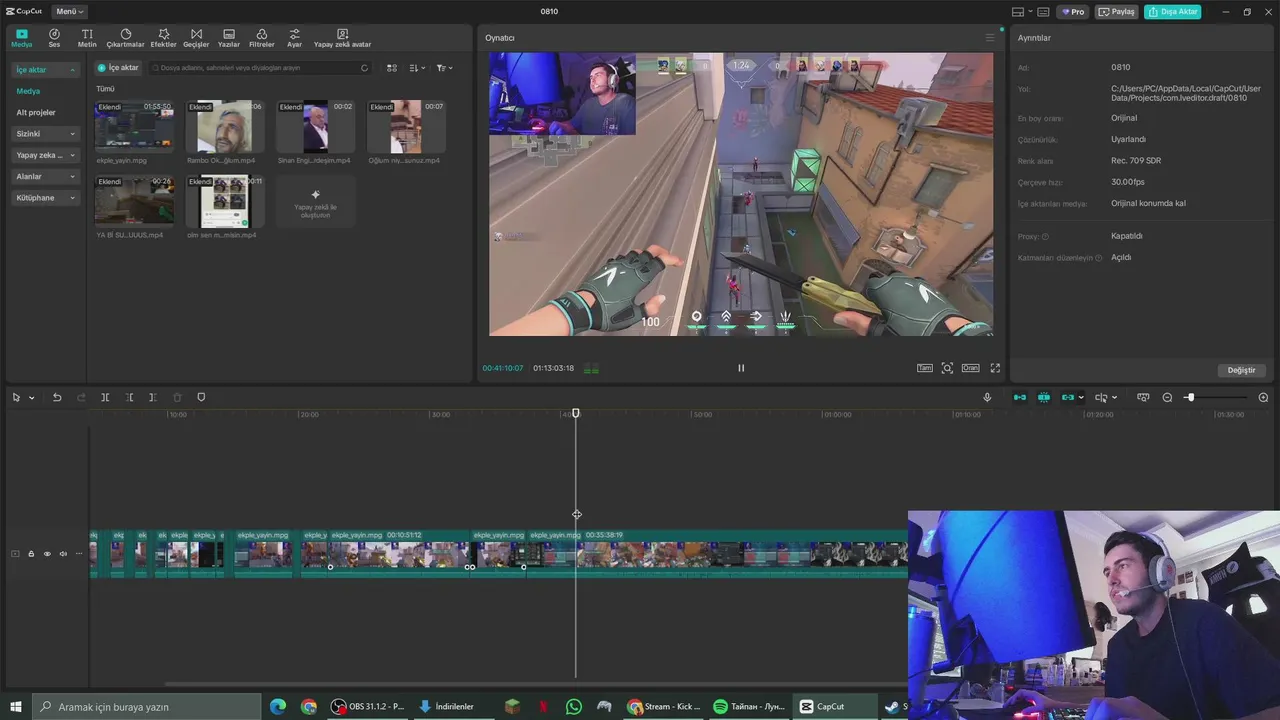
Task: Open the media filter dropdown
Action: pos(444,68)
